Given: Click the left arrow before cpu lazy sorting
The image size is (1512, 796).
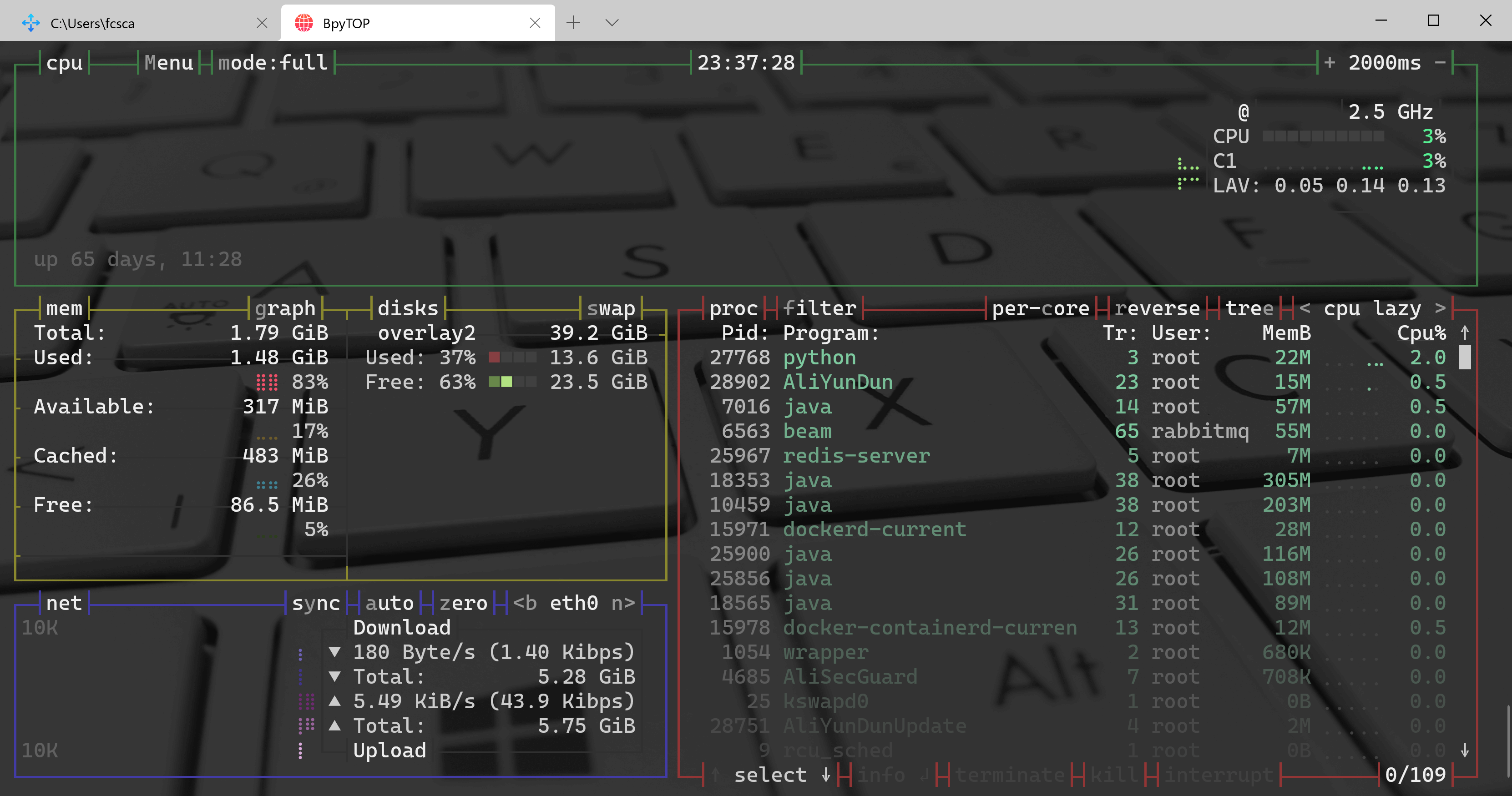Looking at the screenshot, I should pyautogui.click(x=1304, y=308).
